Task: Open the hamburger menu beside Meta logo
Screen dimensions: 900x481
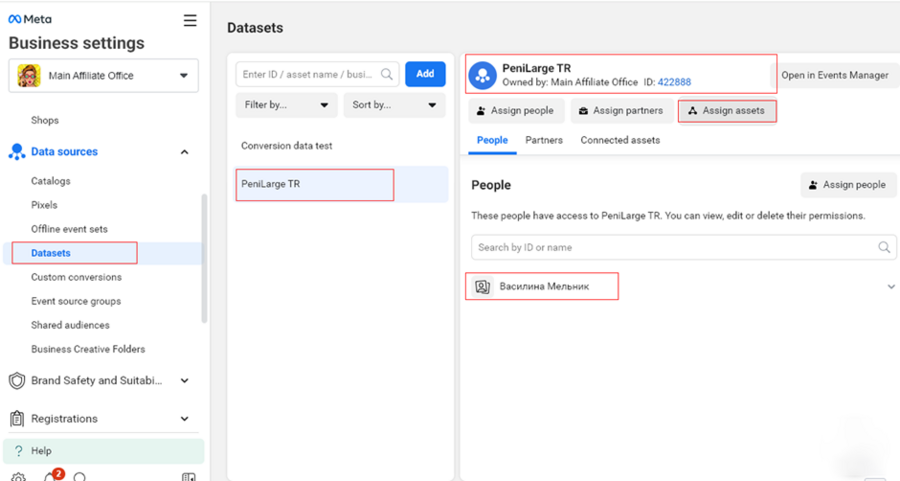Action: click(190, 21)
